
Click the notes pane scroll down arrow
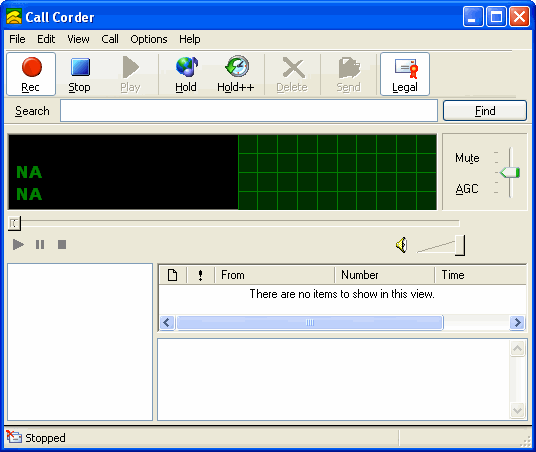pos(518,410)
